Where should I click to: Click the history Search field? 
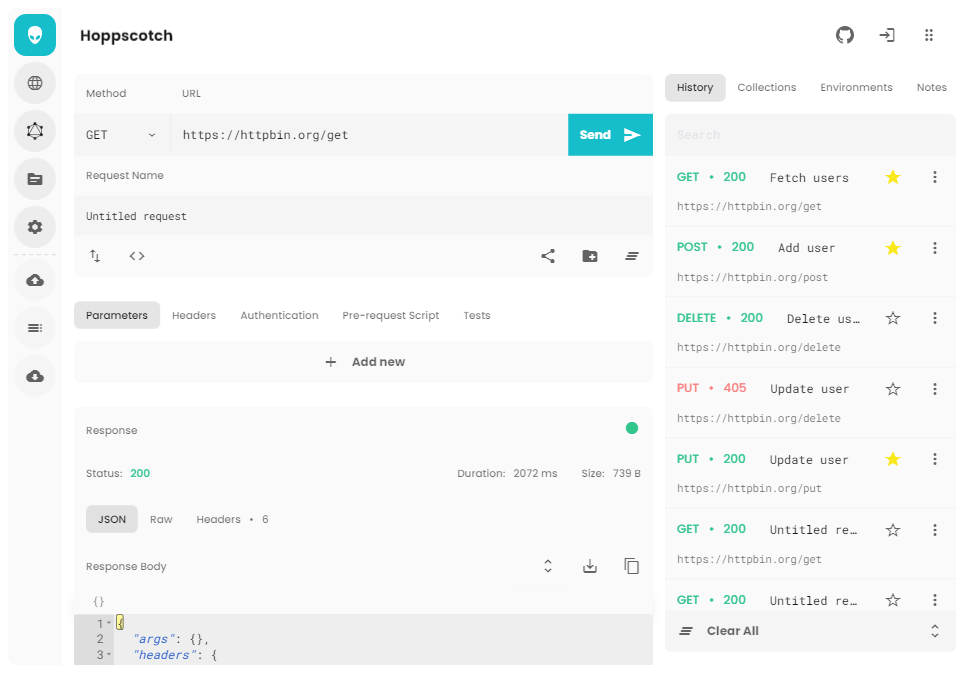click(810, 135)
